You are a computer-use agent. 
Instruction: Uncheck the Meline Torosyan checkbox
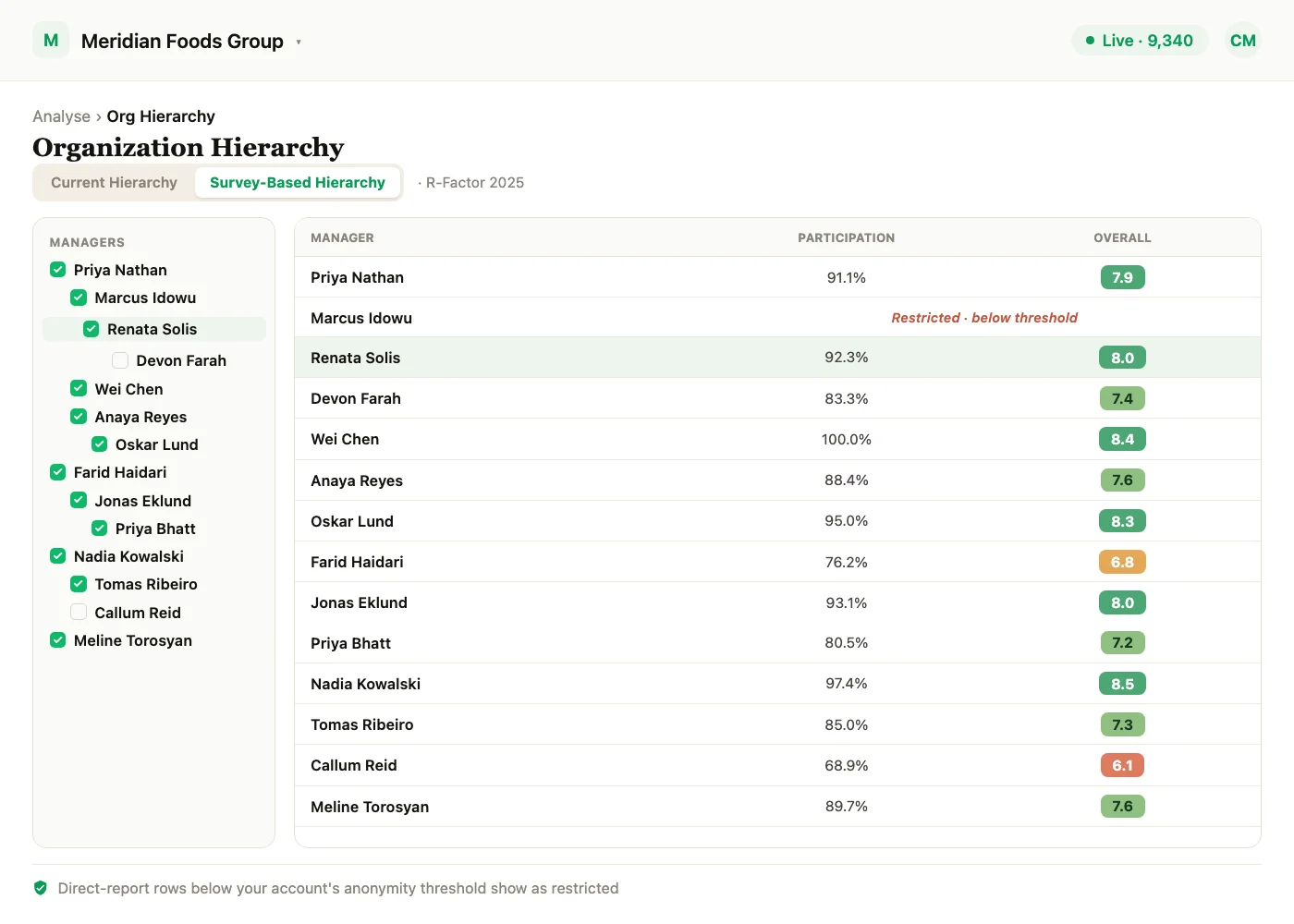[x=57, y=639]
